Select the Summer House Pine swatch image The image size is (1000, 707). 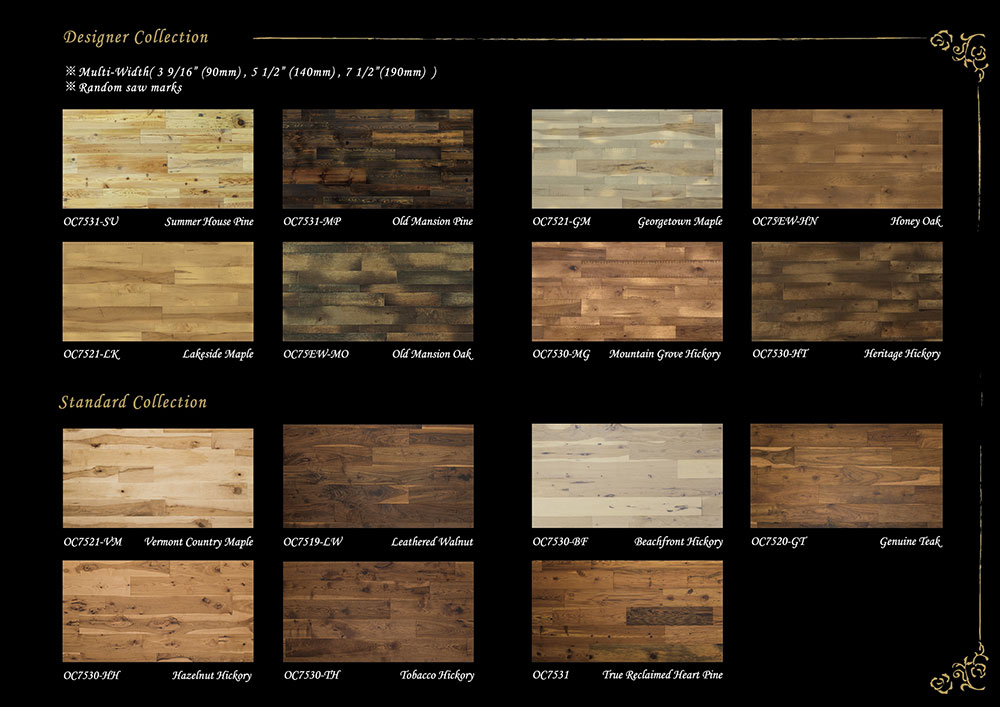coord(158,159)
